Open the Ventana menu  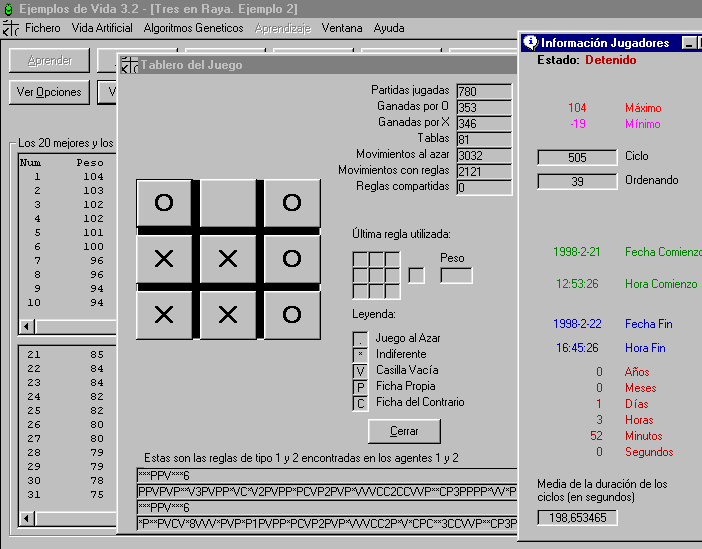pyautogui.click(x=342, y=28)
